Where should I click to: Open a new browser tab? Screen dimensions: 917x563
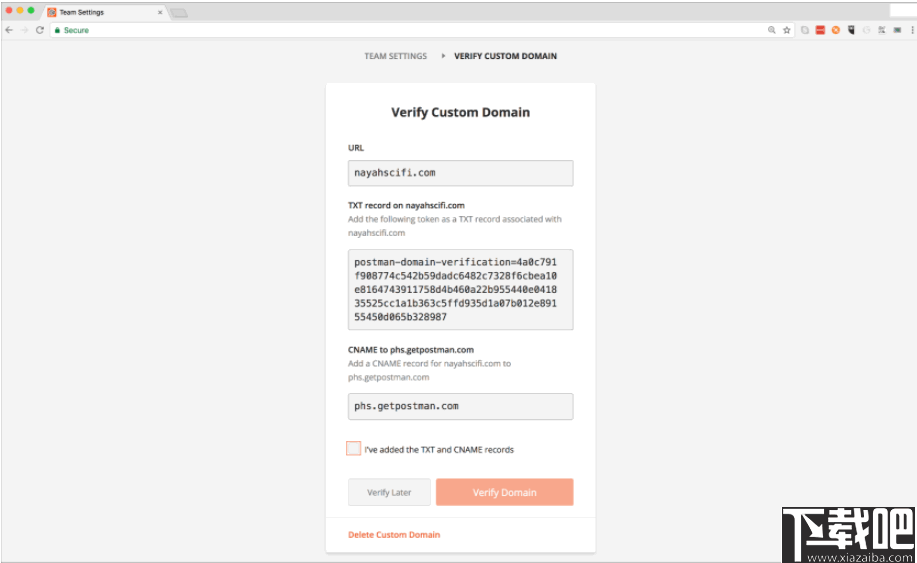coord(179,12)
